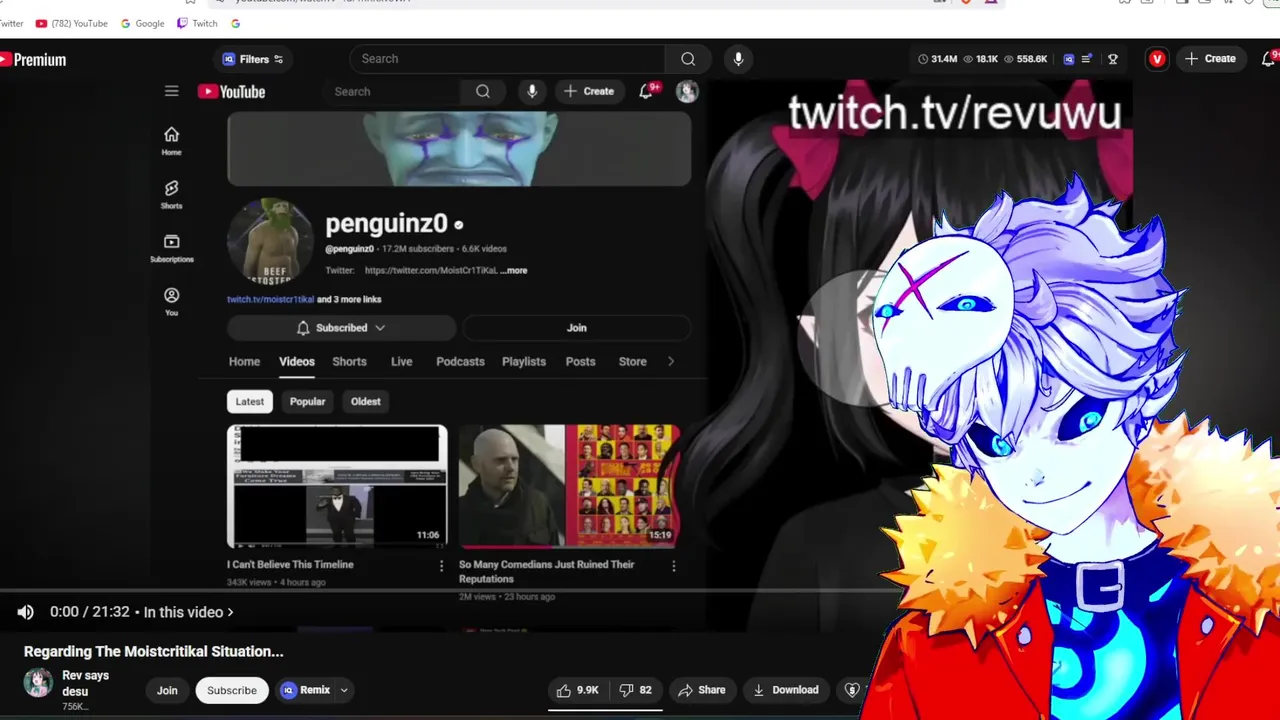Click the You sidebar icon in the video
This screenshot has height=720, width=1280.
point(172,302)
